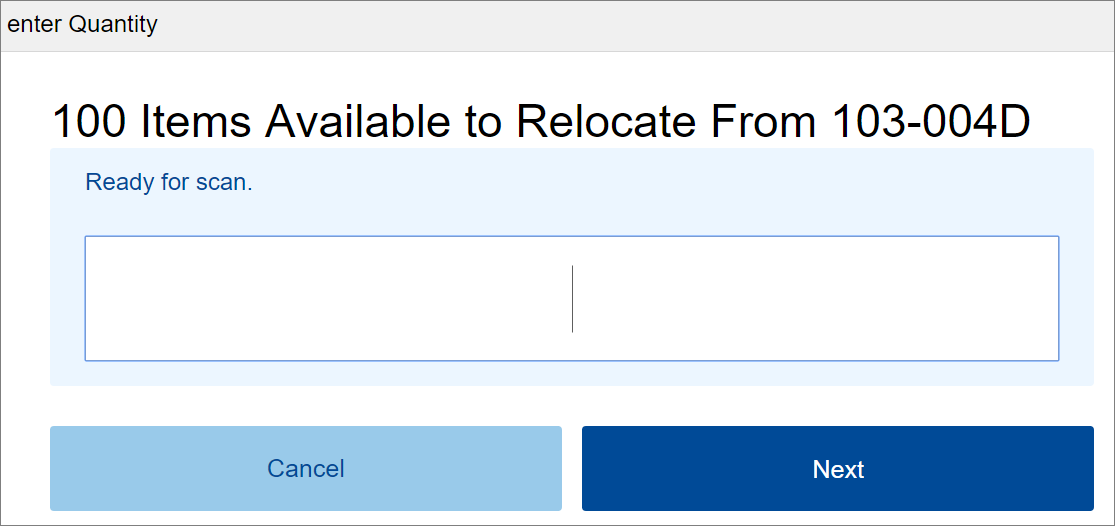
Task: Dismiss the quantity prompt via Cancel
Action: 306,468
